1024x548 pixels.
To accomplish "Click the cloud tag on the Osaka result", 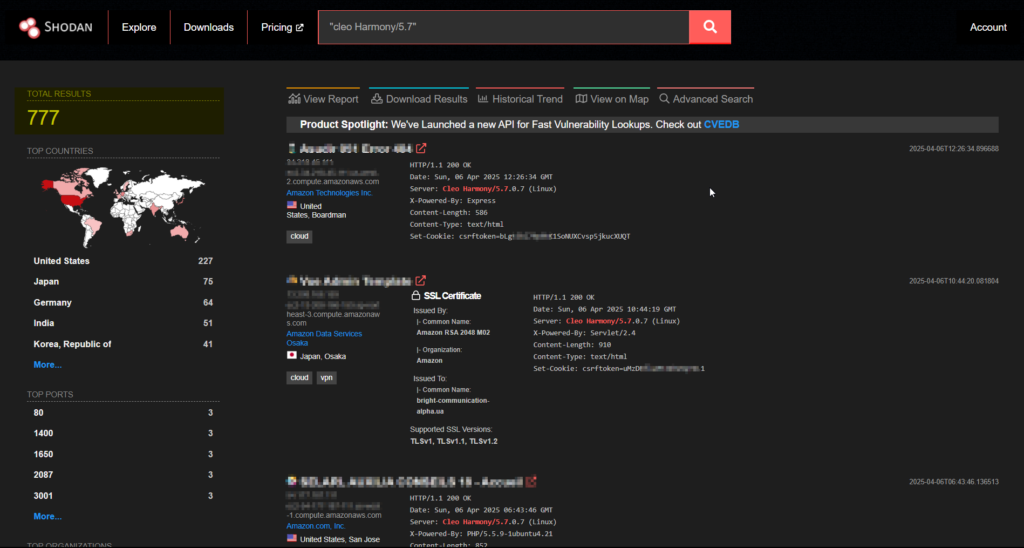I will [299, 378].
